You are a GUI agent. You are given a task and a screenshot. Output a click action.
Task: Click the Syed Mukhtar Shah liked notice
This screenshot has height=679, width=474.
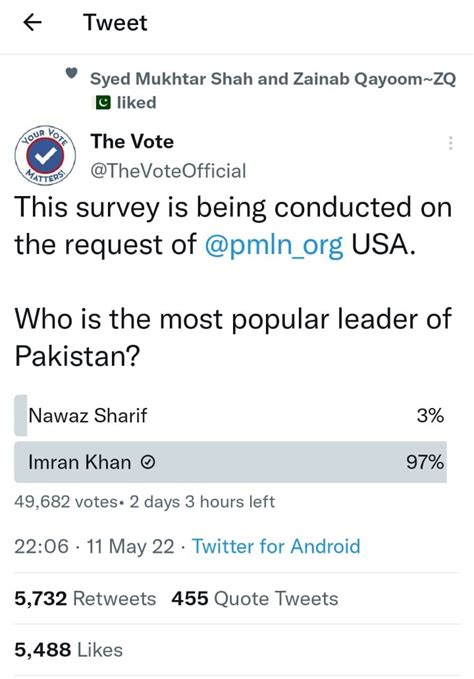click(273, 91)
